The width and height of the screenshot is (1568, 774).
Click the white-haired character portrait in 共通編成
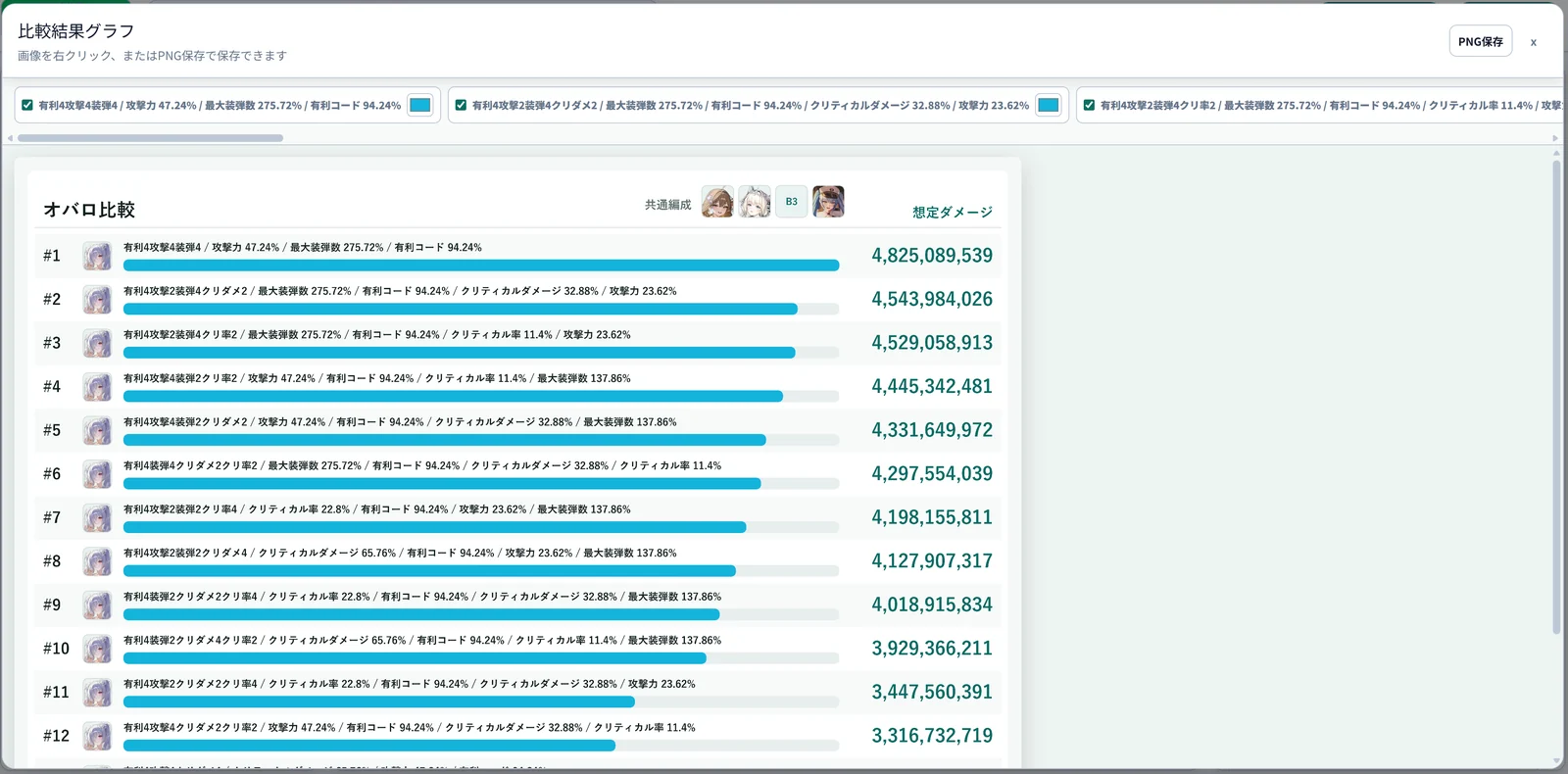755,202
